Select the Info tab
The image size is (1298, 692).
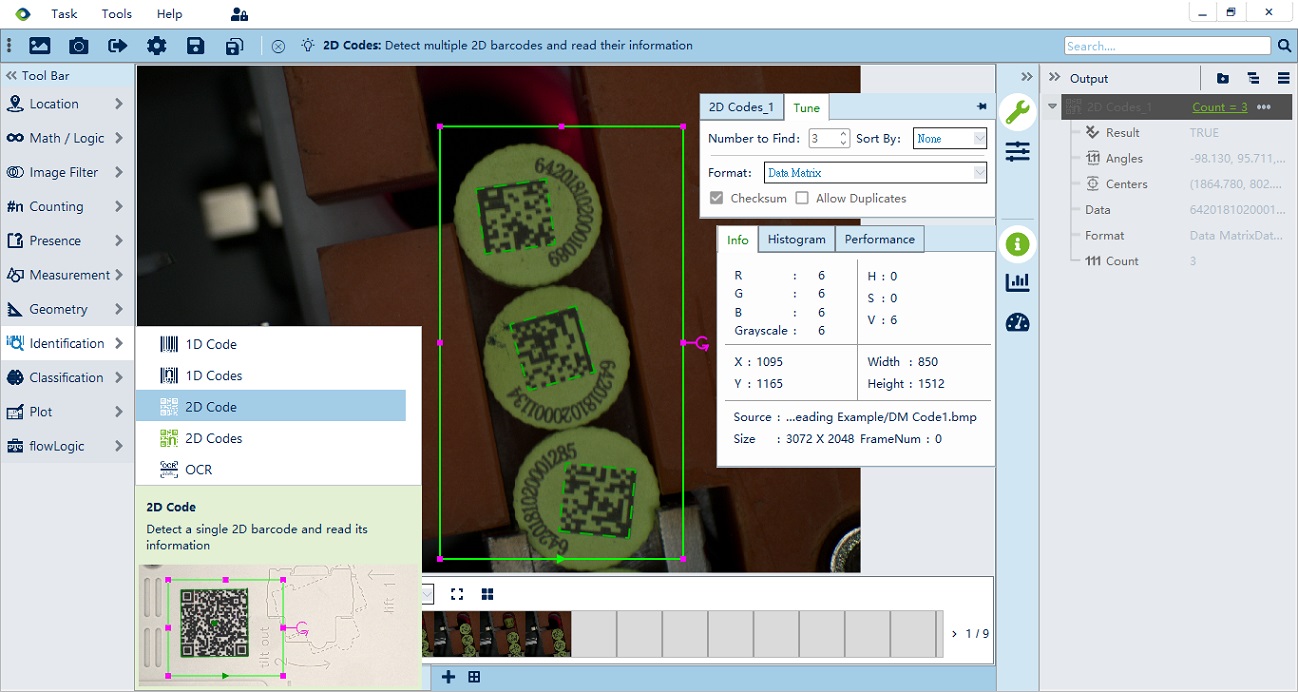click(x=738, y=239)
